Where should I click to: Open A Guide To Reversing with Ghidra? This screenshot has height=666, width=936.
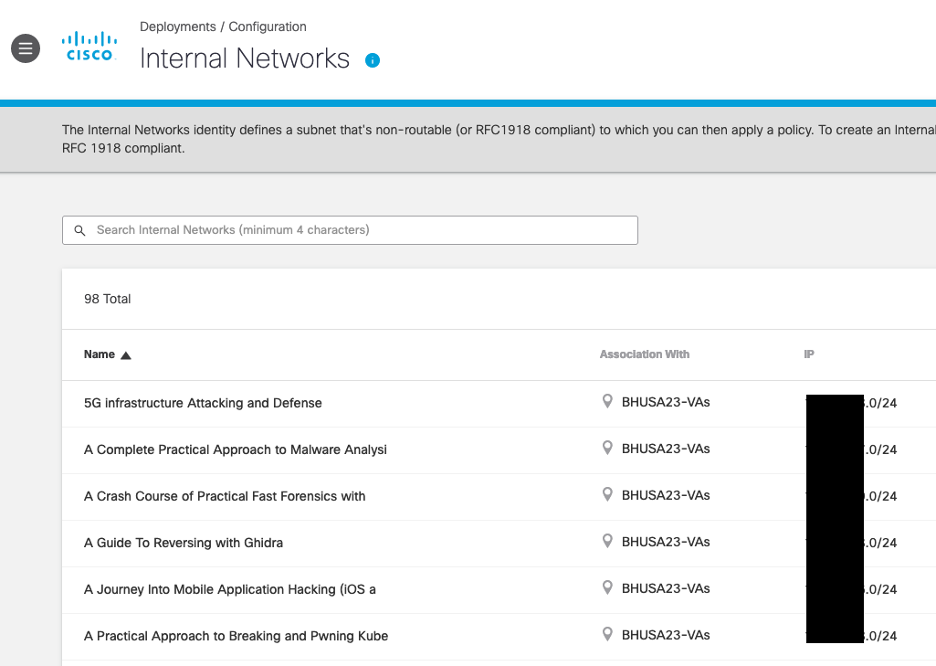pyautogui.click(x=183, y=543)
